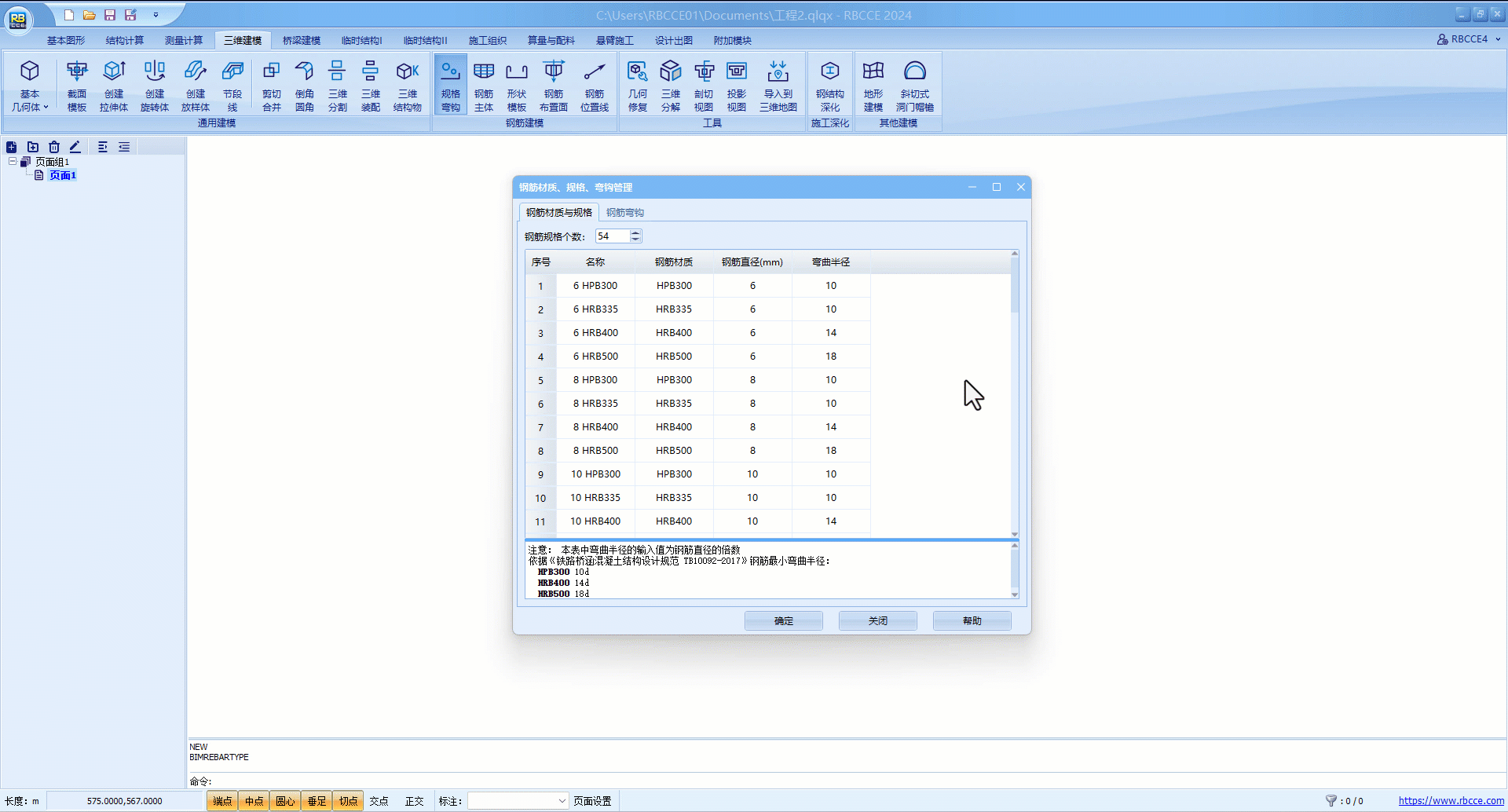This screenshot has width=1508, height=812.
Task: Open the www.rbcce.com link
Action: (1451, 801)
